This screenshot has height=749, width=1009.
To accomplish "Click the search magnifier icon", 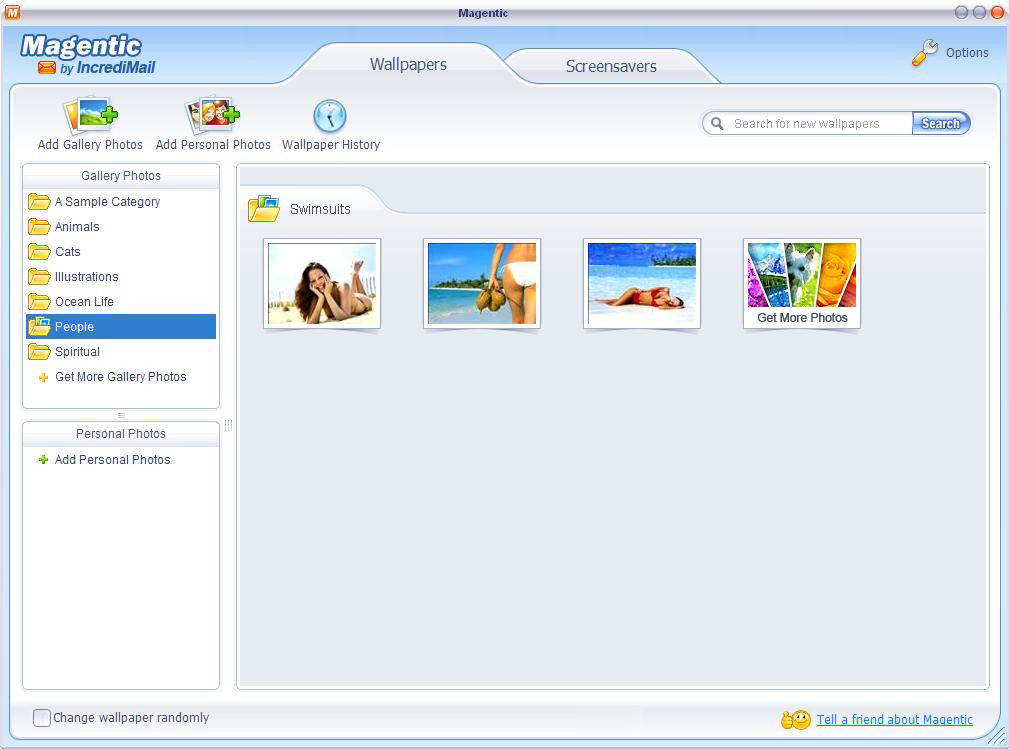I will point(716,123).
